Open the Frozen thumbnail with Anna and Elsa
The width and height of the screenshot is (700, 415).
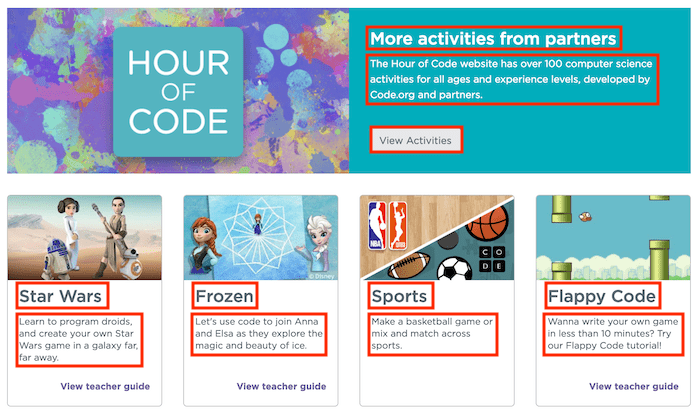tap(261, 237)
